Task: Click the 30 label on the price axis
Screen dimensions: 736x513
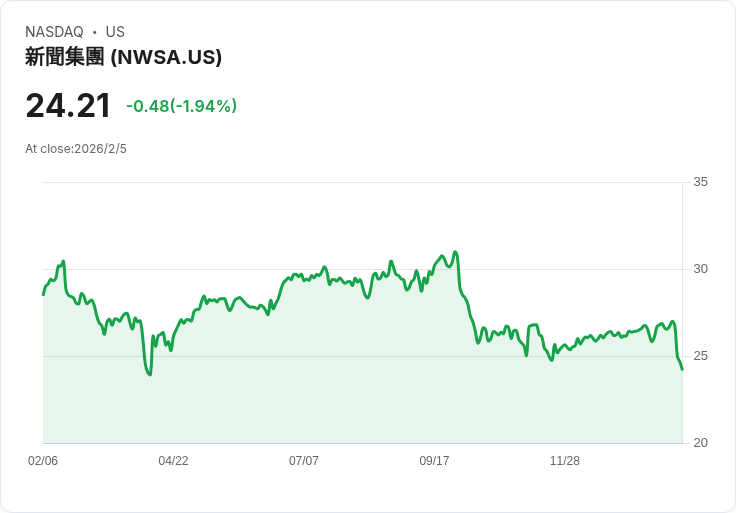Action: (700, 269)
